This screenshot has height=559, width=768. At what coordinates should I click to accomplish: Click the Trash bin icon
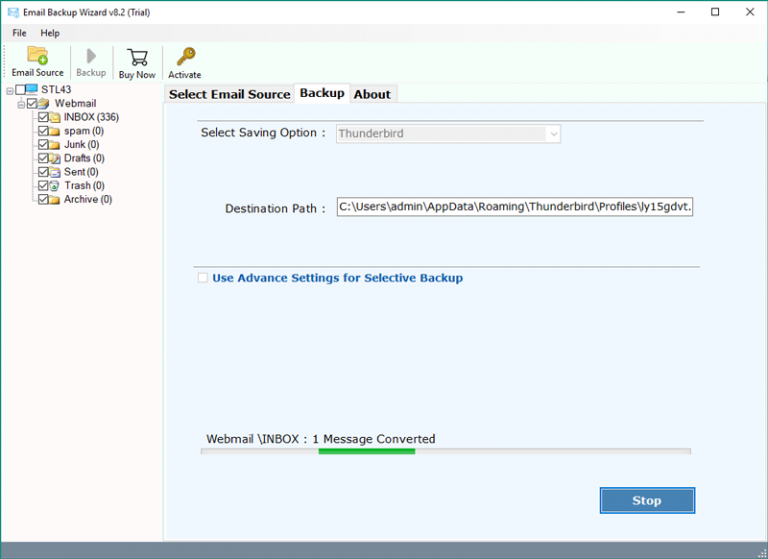click(55, 186)
